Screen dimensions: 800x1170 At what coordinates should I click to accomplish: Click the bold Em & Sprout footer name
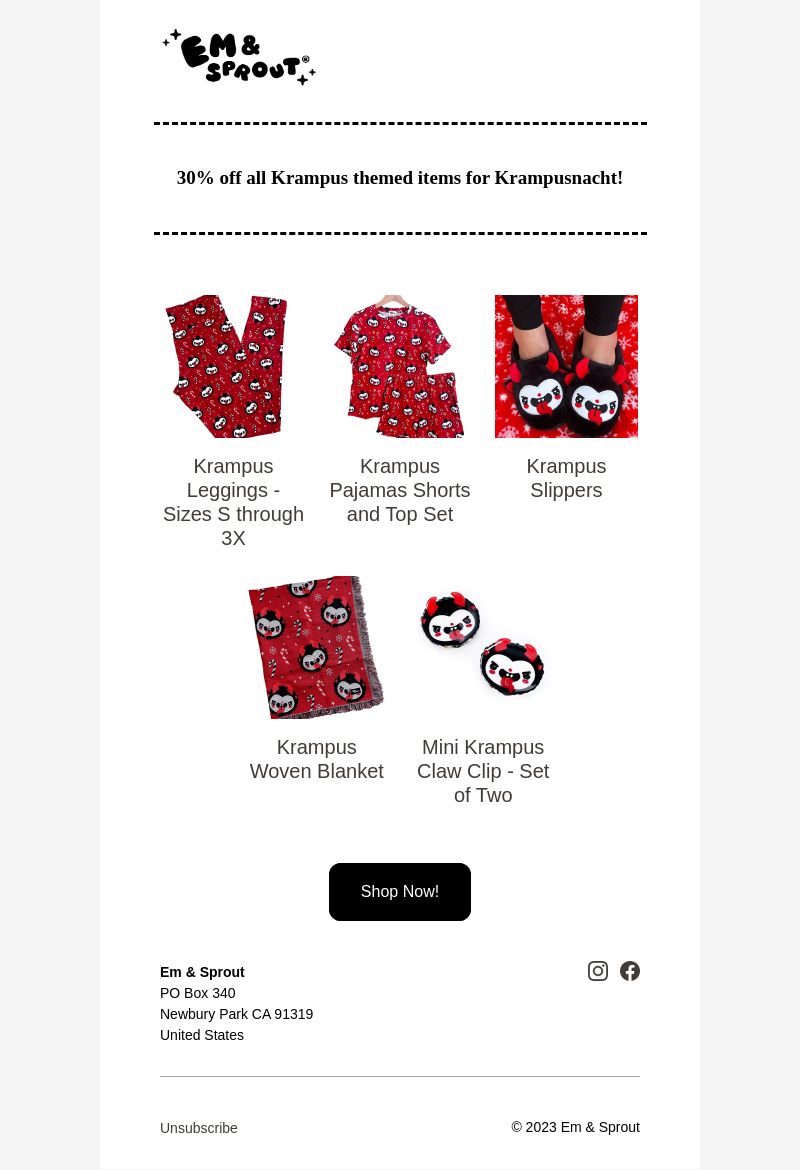tap(202, 972)
